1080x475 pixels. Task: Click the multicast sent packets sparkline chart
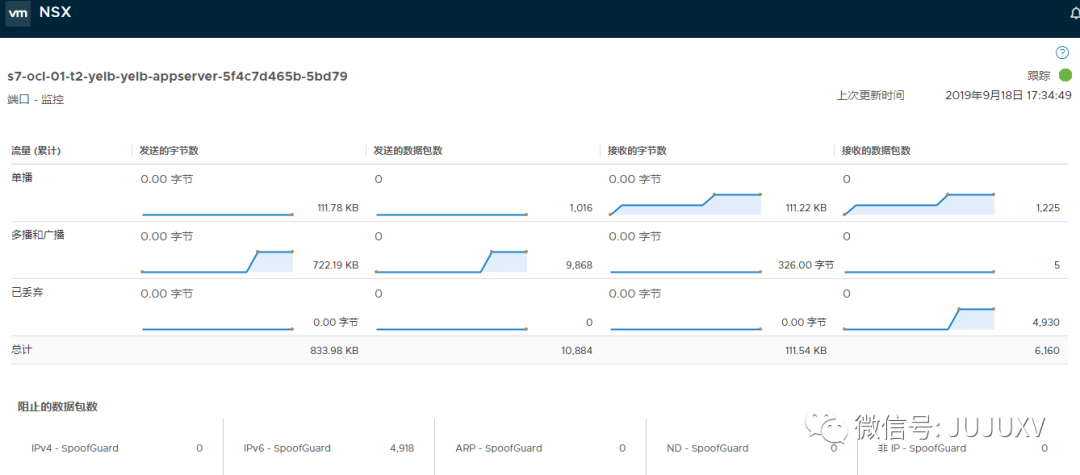(451, 262)
